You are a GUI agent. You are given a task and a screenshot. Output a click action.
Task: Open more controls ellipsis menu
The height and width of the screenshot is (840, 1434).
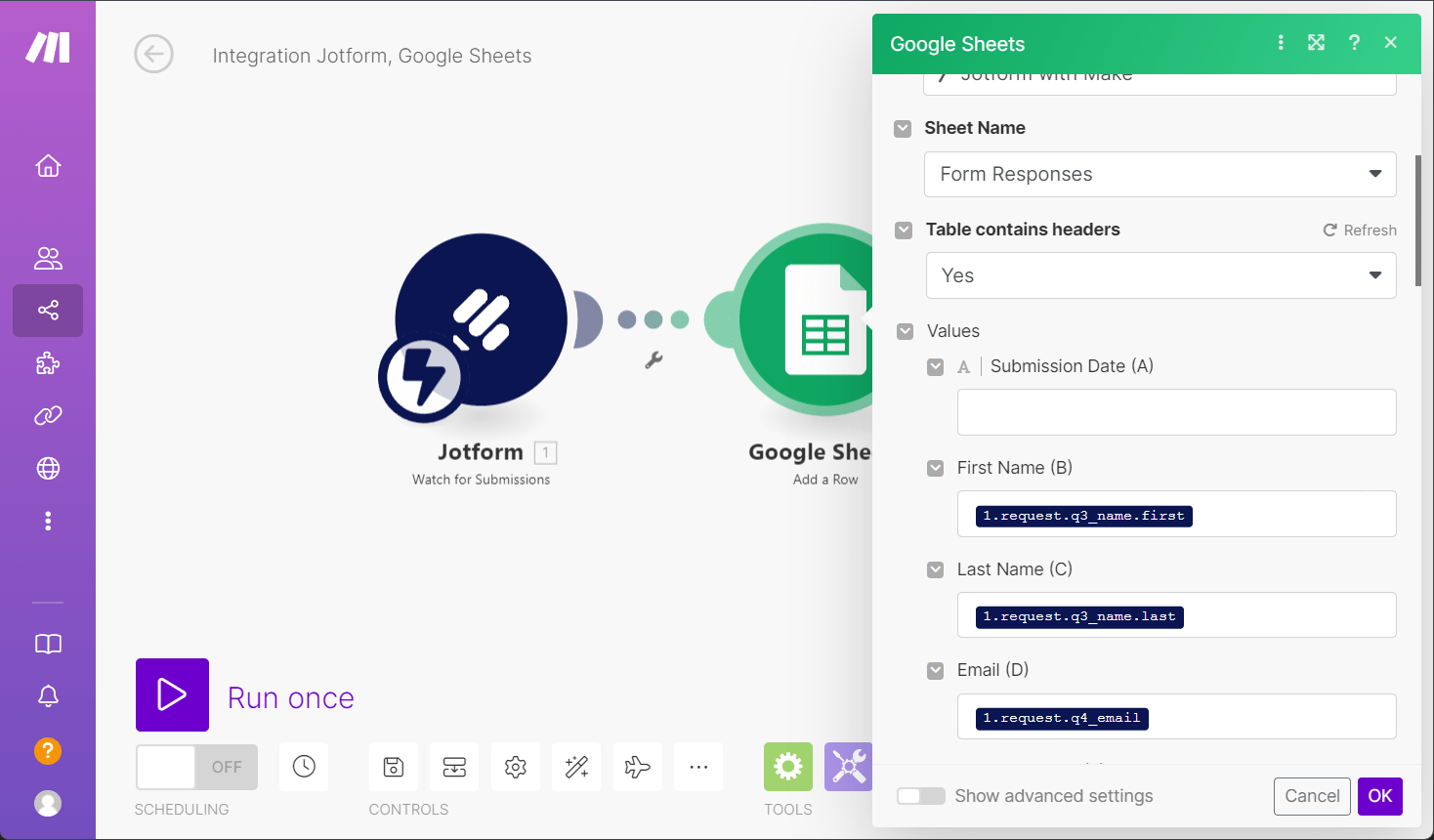click(x=698, y=767)
